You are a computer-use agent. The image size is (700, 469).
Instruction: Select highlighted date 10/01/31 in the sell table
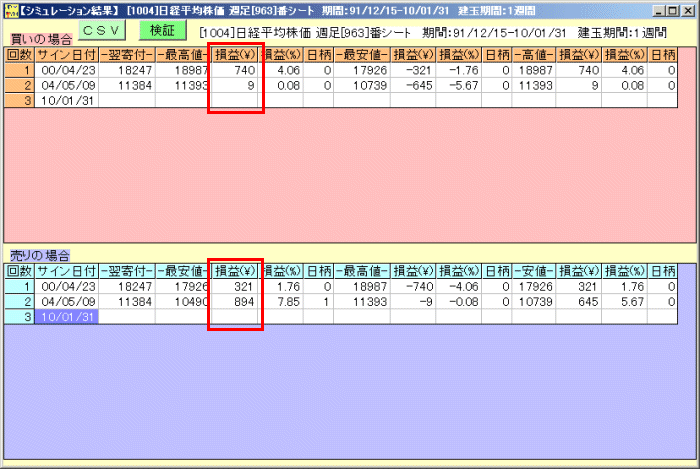[67, 317]
